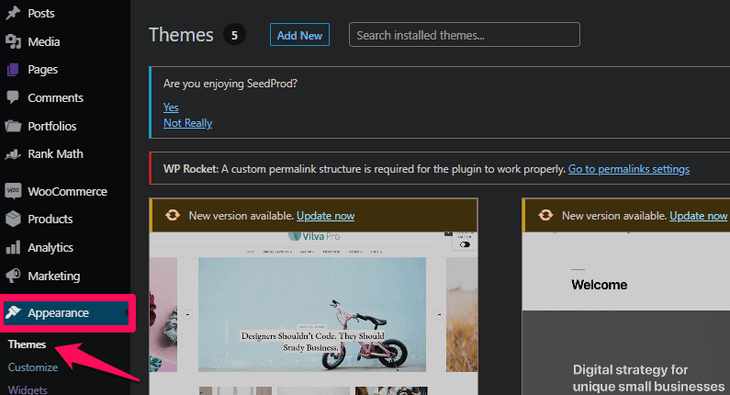Click Update now on Vilva Pro theme

click(x=325, y=216)
